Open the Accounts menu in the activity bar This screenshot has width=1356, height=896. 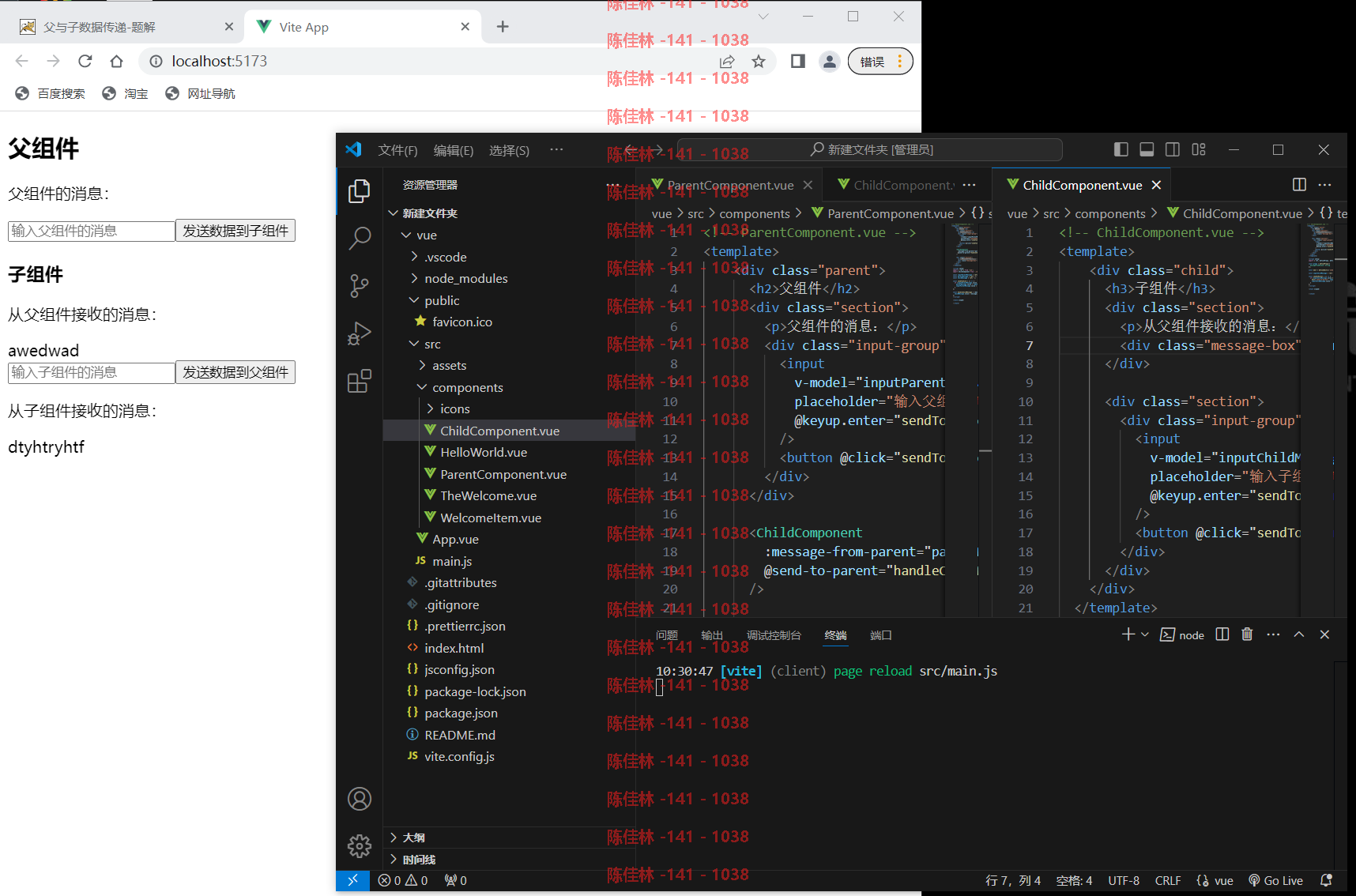click(x=360, y=799)
